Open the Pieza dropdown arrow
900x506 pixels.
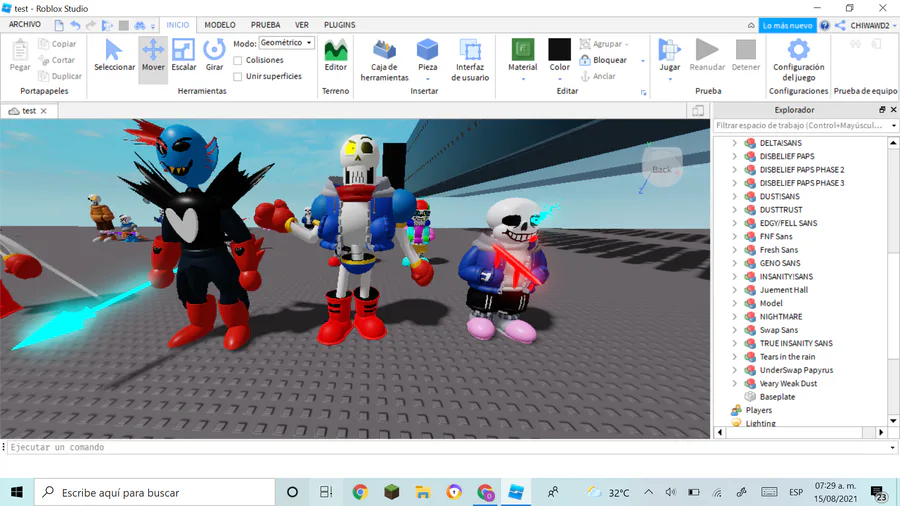[428, 79]
